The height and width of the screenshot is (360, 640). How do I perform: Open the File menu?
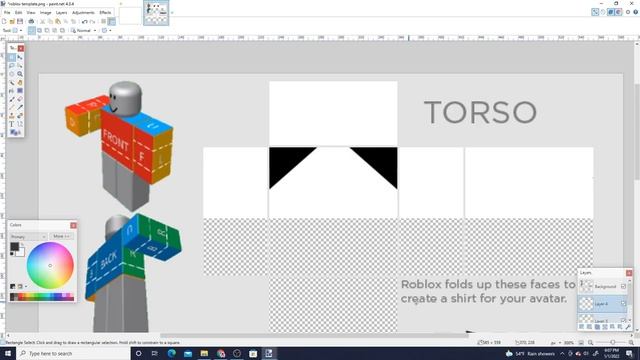tap(7, 13)
